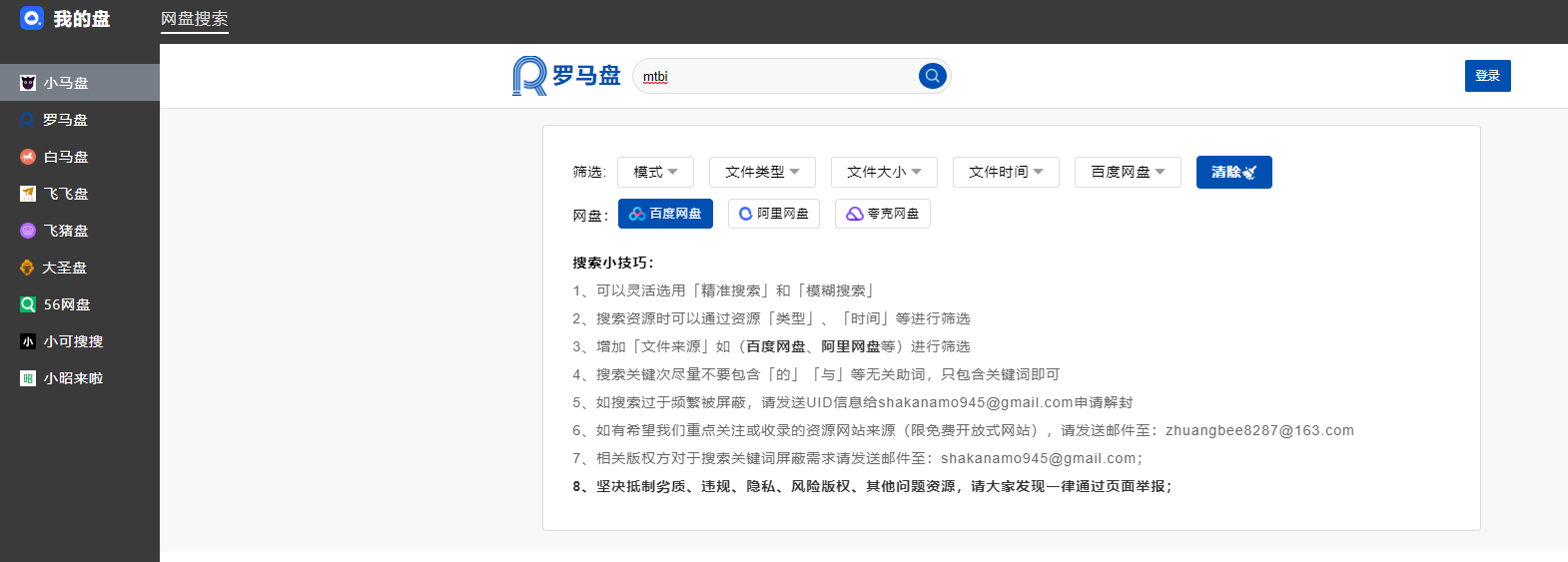Screen dimensions: 1568x562
Task: Select 小马盘 in the sidebar
Action: coord(80,83)
